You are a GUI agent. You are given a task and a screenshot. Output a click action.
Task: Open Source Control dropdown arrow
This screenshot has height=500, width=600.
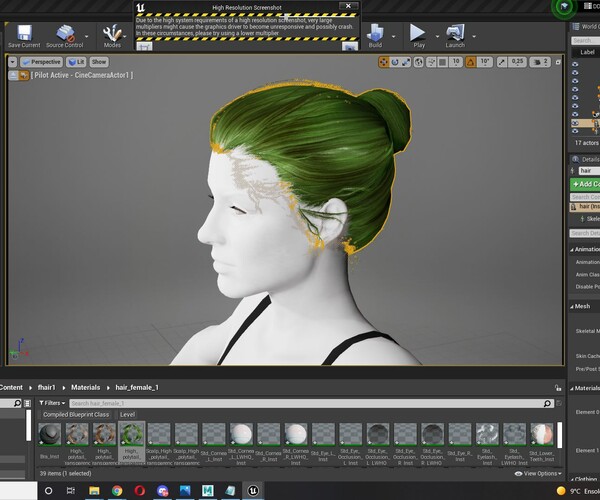tap(86, 37)
